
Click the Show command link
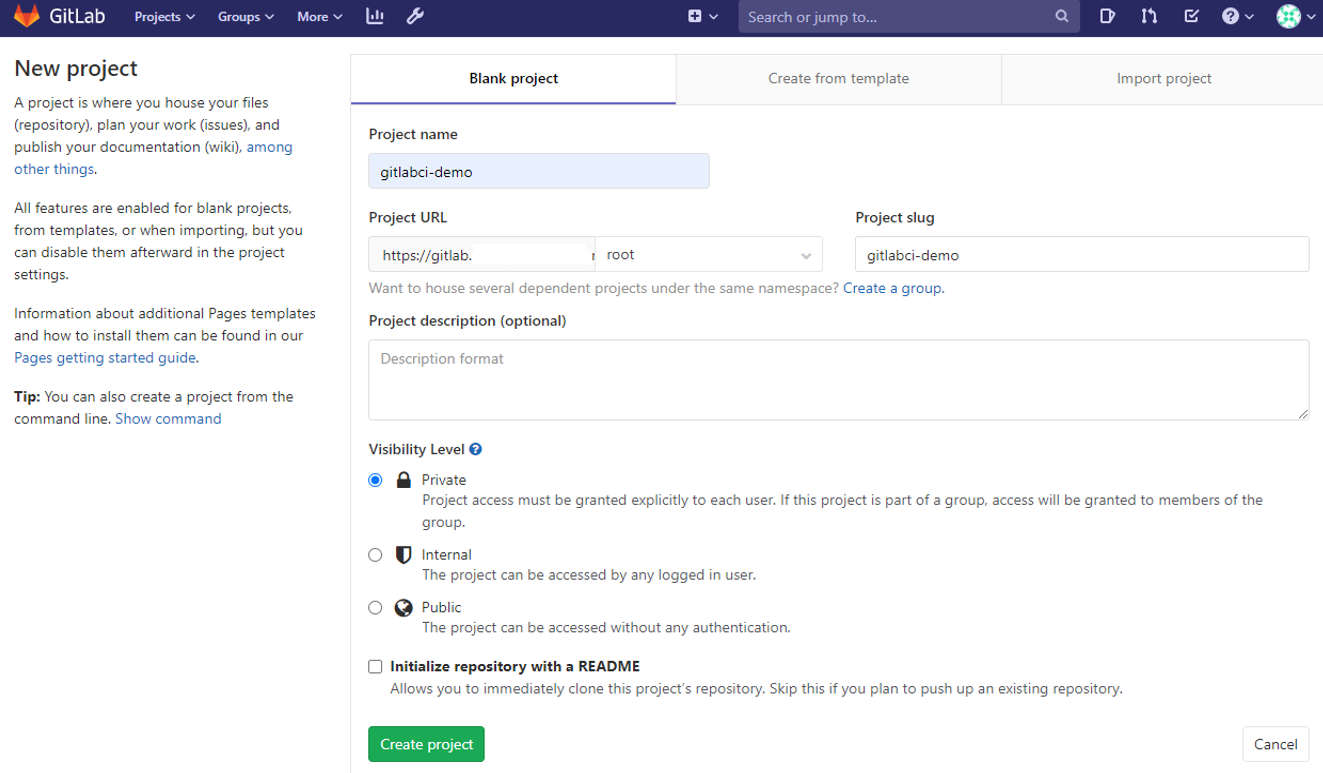tap(168, 419)
